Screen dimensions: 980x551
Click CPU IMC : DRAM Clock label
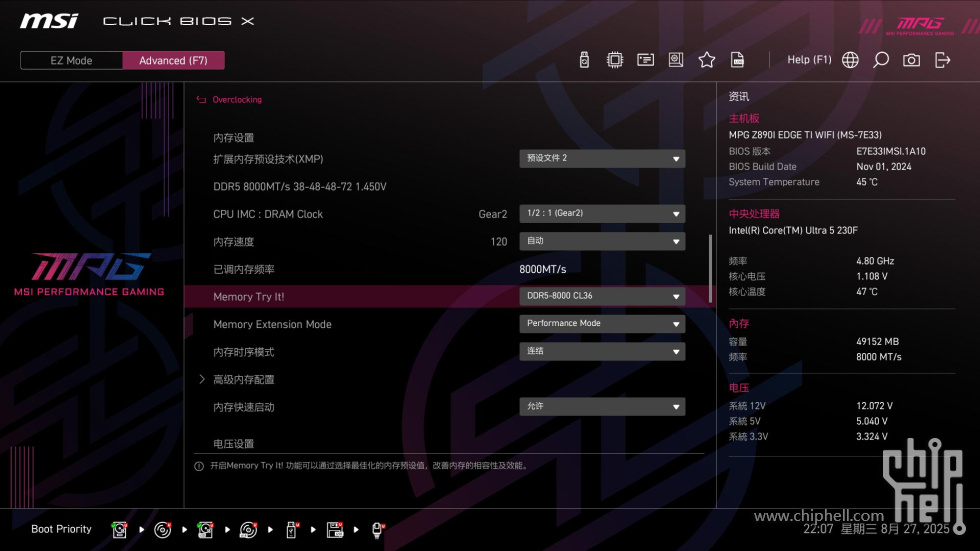coord(268,214)
